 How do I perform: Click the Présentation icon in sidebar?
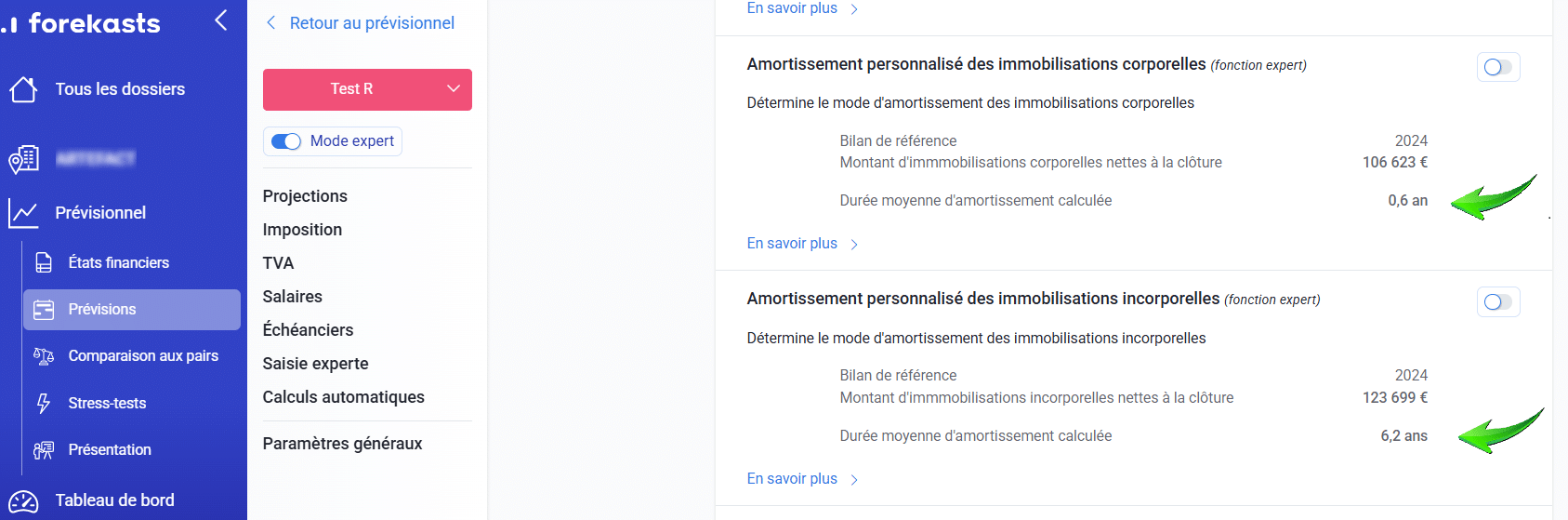click(44, 450)
